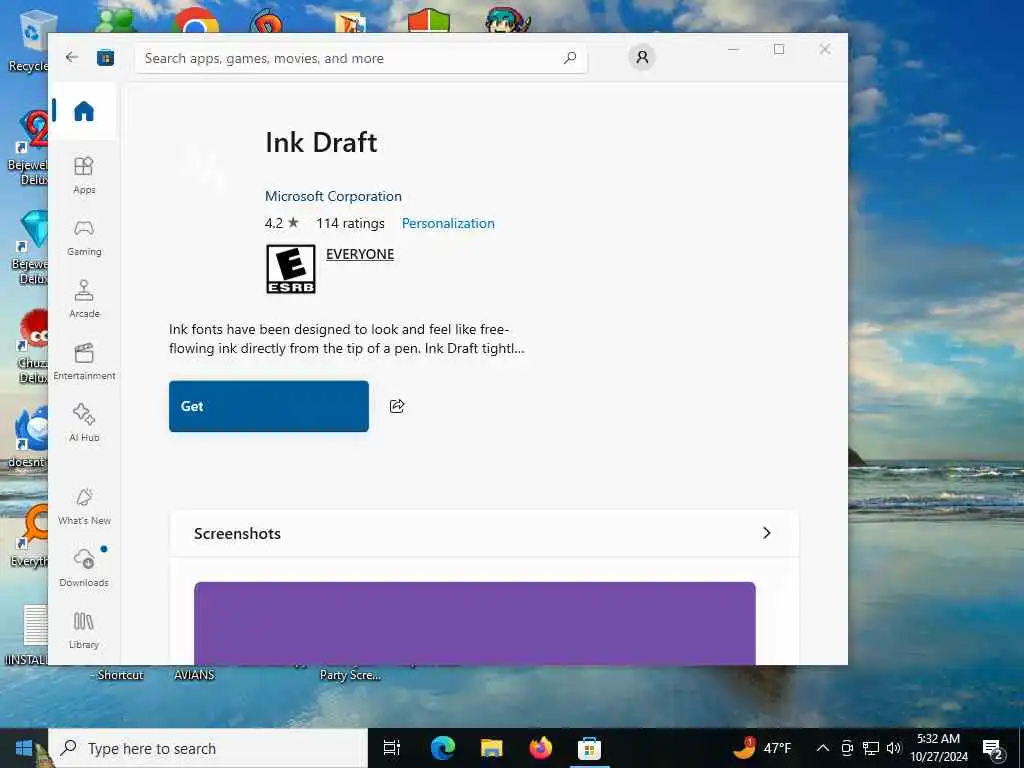This screenshot has width=1024, height=768.
Task: Open Task View on the taskbar
Action: point(392,748)
